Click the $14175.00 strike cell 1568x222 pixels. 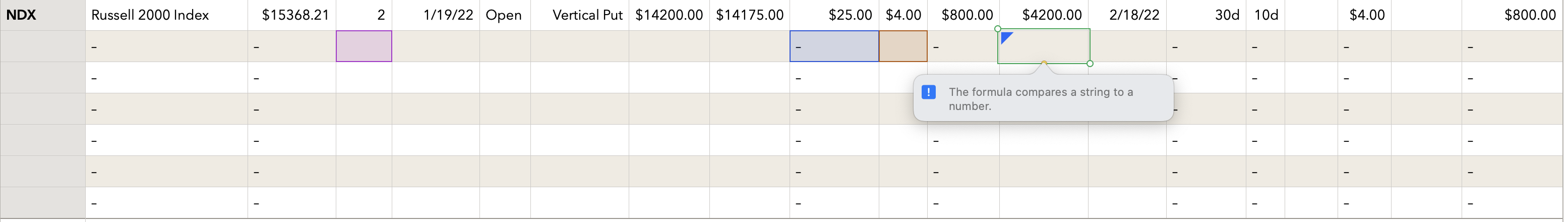coord(749,15)
